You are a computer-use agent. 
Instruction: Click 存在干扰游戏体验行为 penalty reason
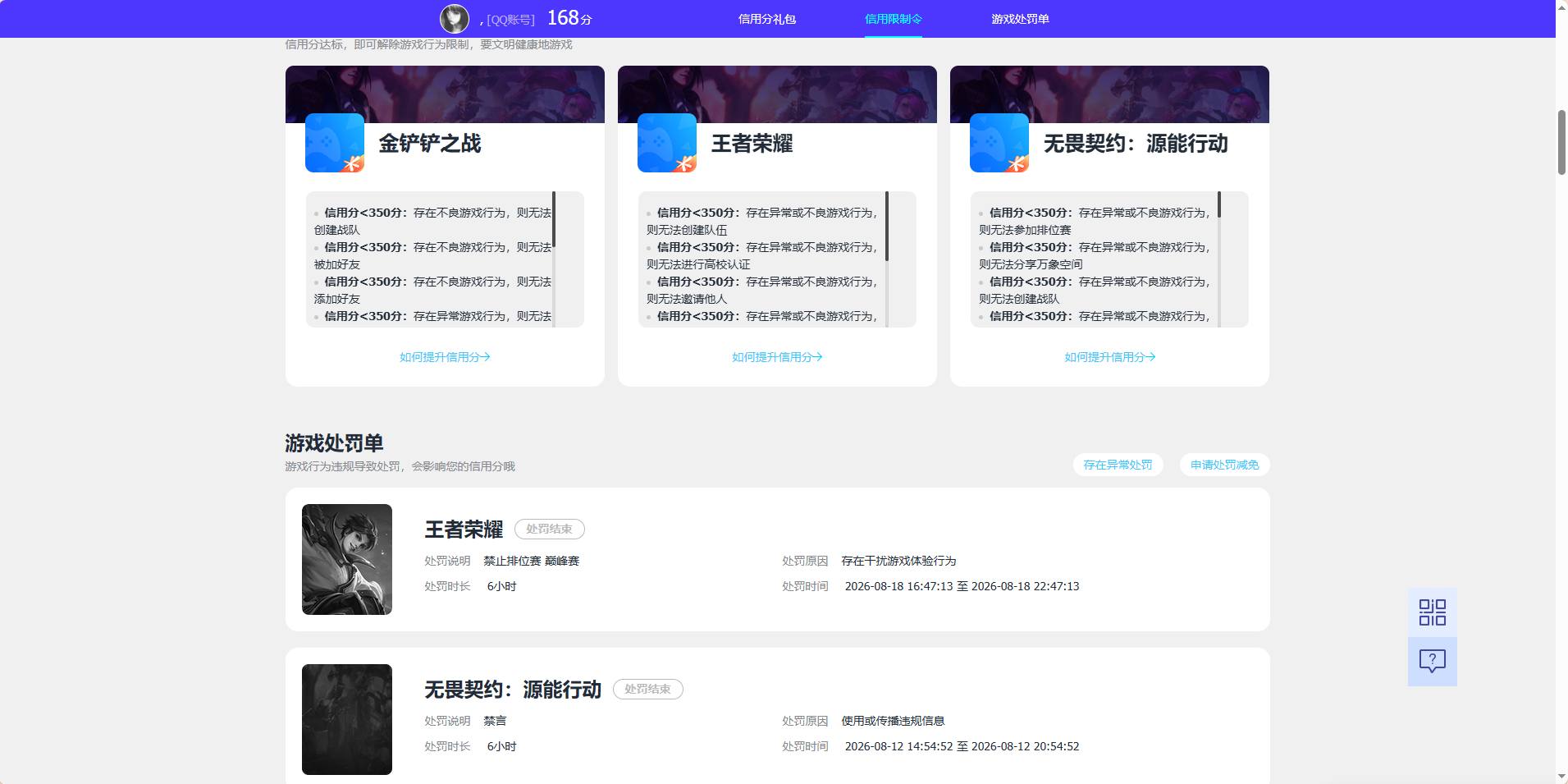[898, 561]
